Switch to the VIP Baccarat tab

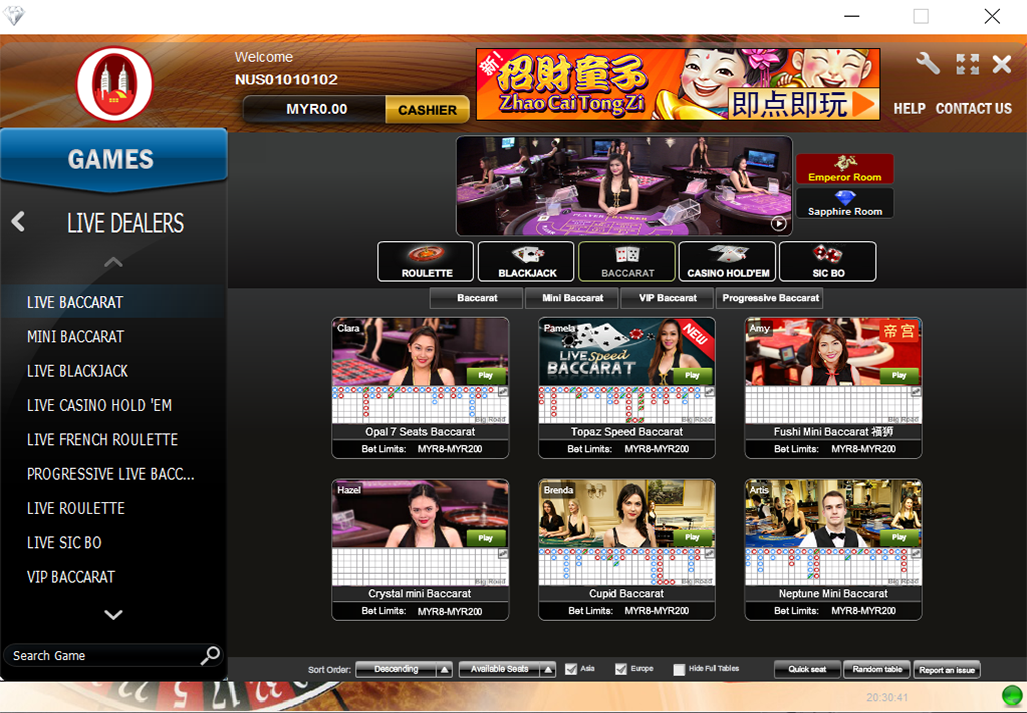pyautogui.click(x=668, y=298)
